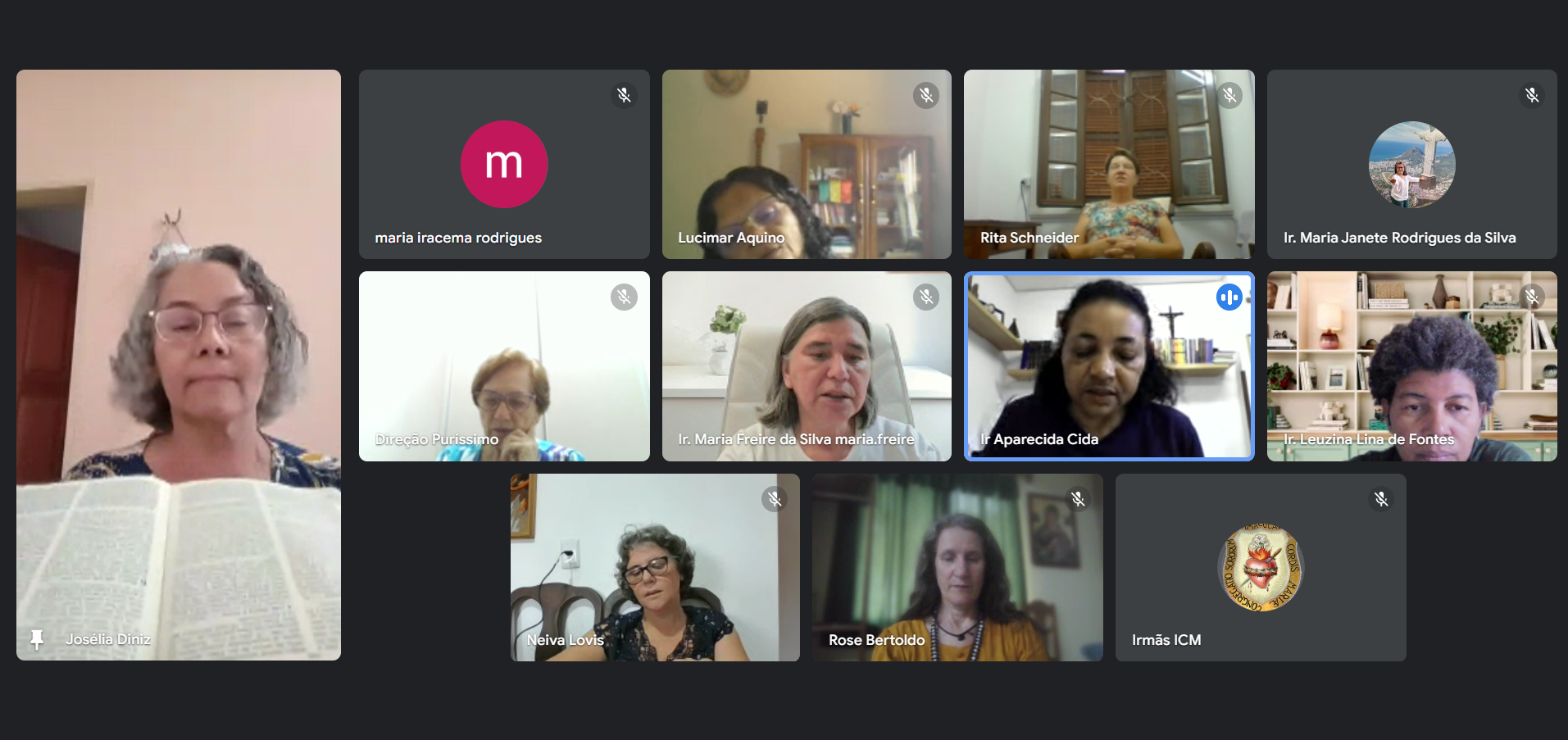Click the Josélia Diniz pinned video
This screenshot has height=740, width=1568.
(179, 365)
